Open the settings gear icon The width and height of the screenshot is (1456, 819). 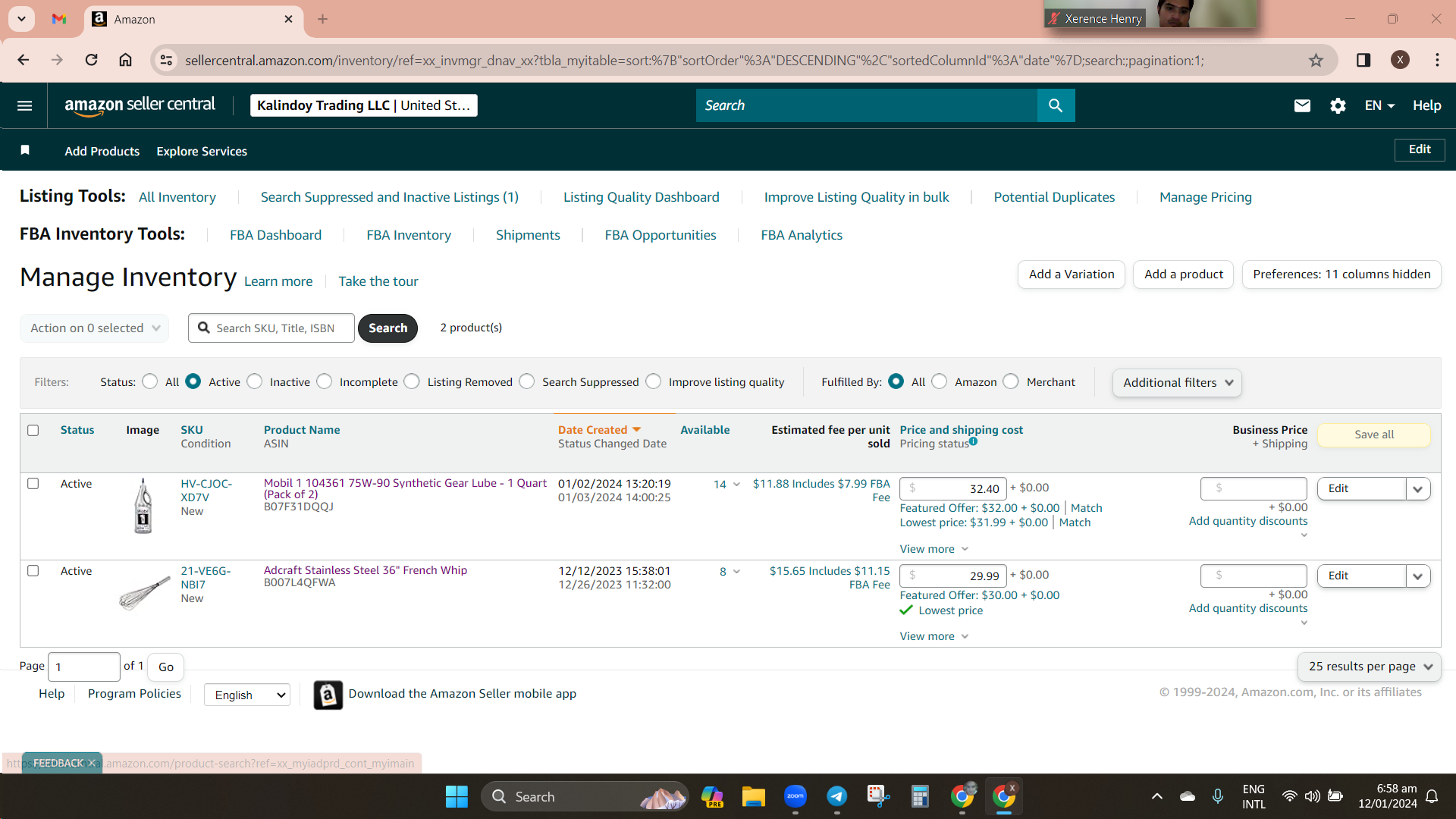(x=1338, y=105)
